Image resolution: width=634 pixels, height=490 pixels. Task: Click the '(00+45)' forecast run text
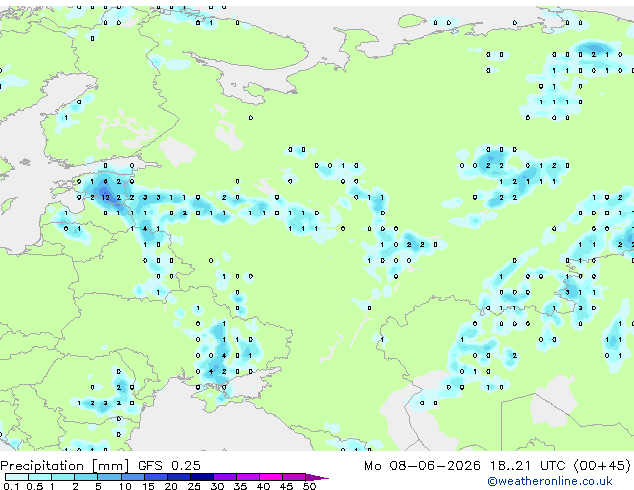coord(602,466)
